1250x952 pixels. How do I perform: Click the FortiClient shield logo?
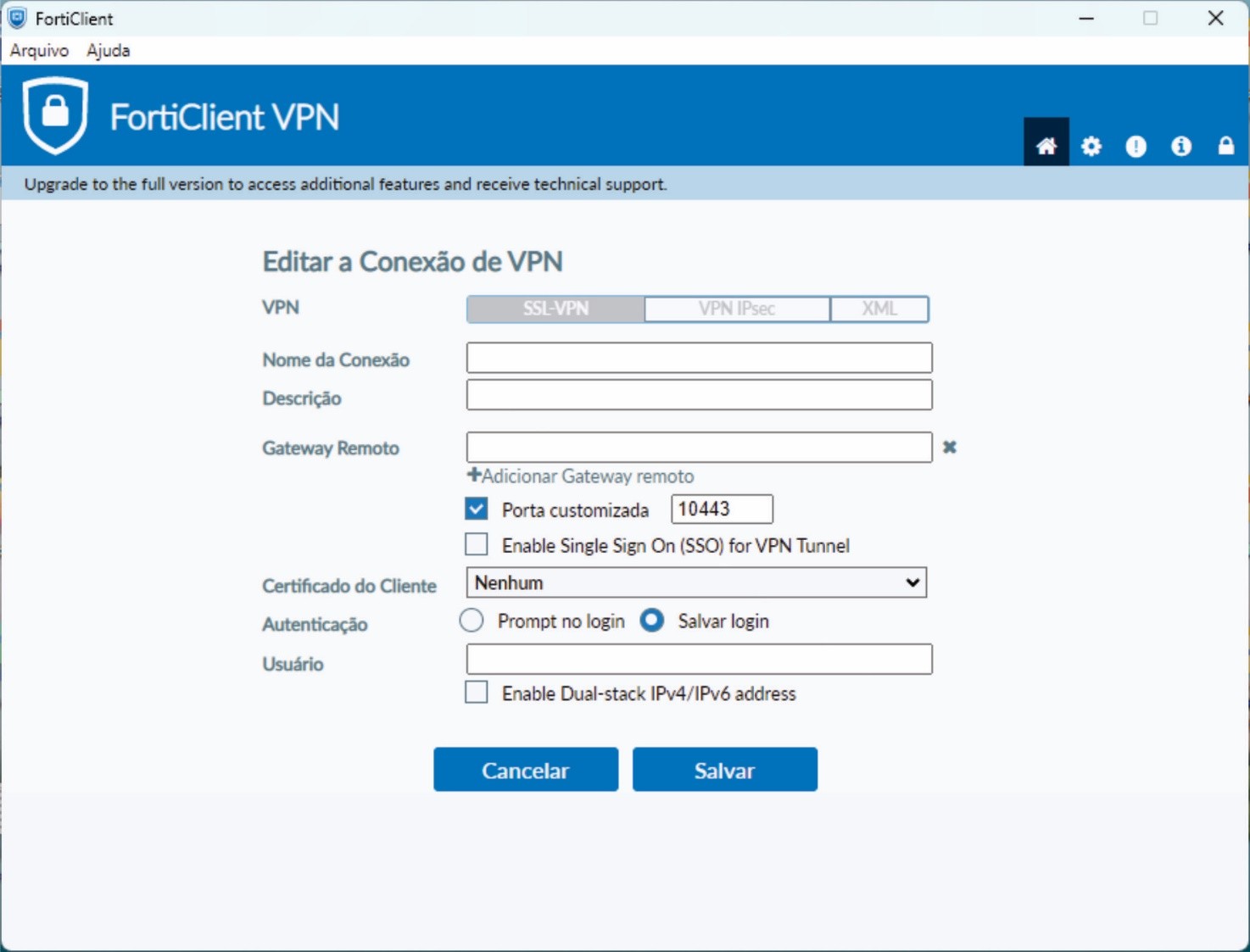(x=55, y=115)
